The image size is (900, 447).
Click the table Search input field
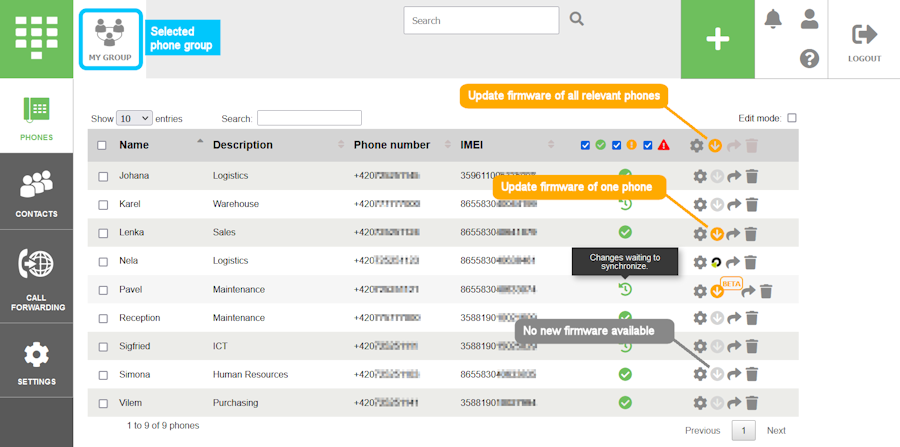[309, 118]
